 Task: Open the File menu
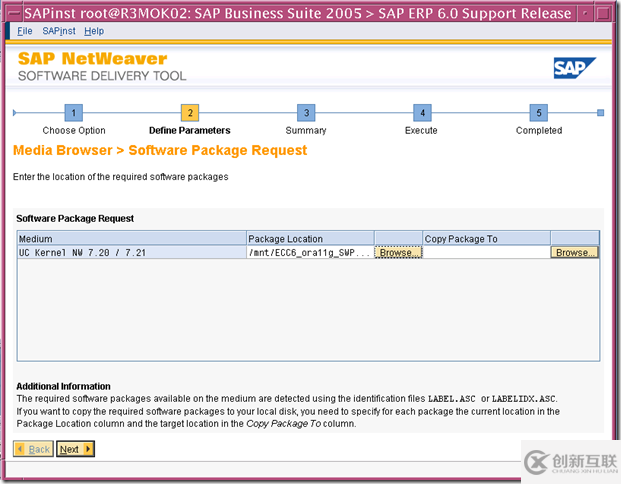pyautogui.click(x=25, y=31)
